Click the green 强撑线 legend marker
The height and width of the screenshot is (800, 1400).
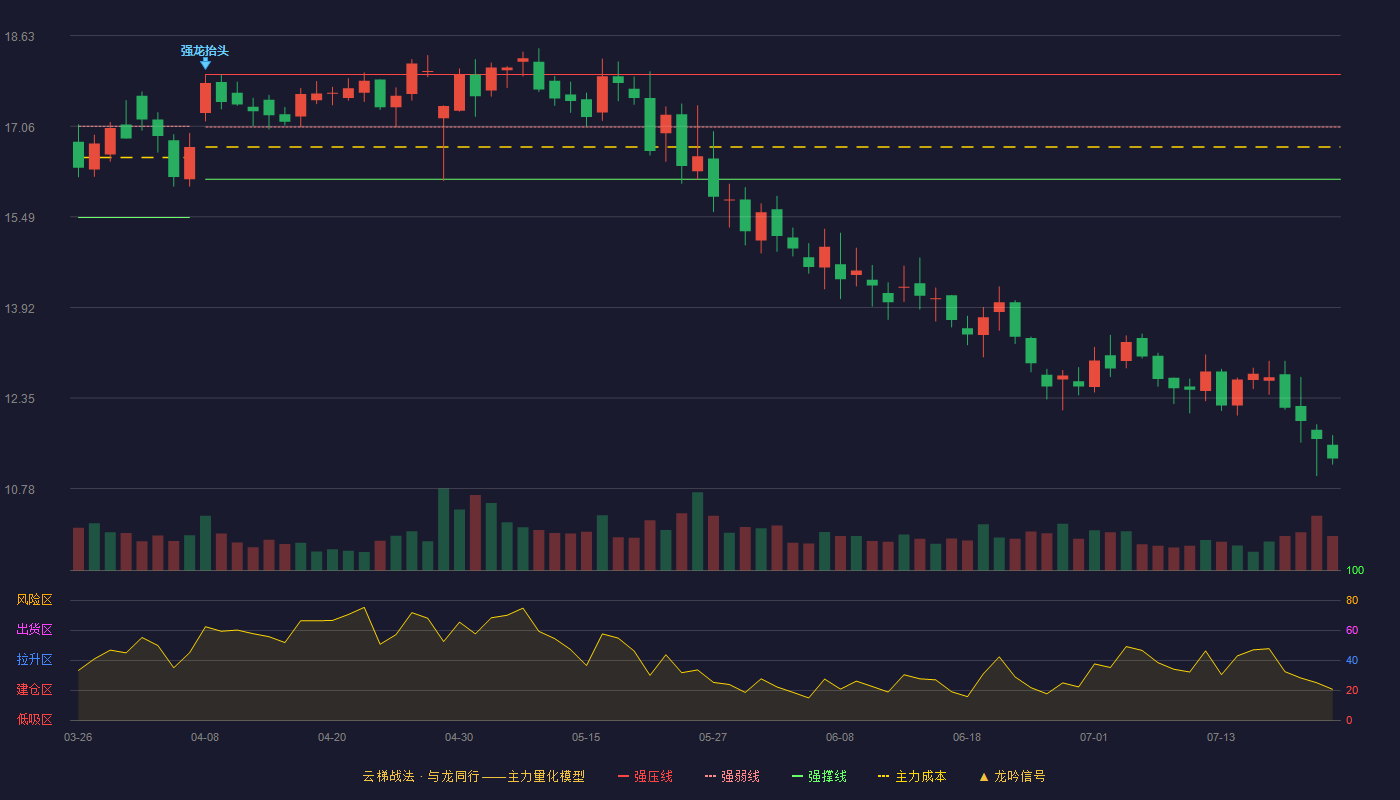[798, 776]
